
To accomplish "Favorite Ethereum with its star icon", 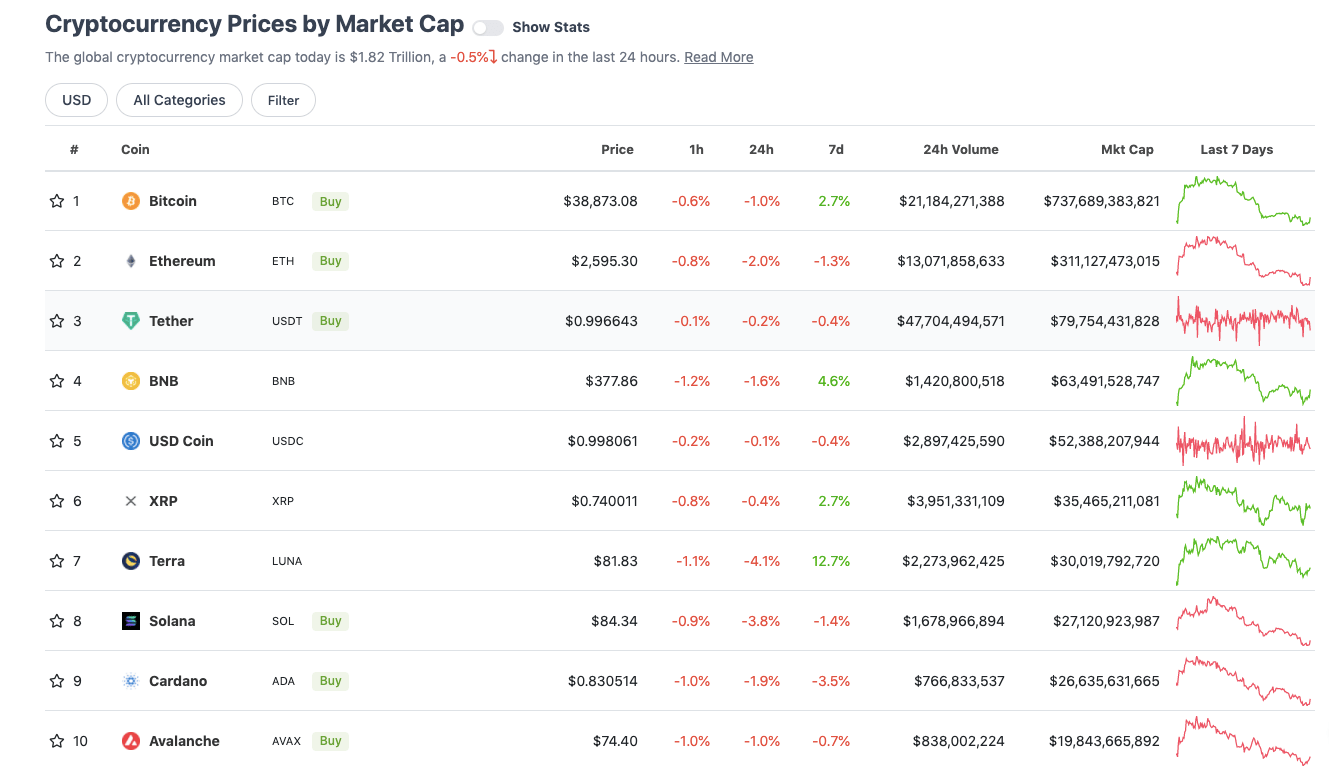I will (x=57, y=261).
